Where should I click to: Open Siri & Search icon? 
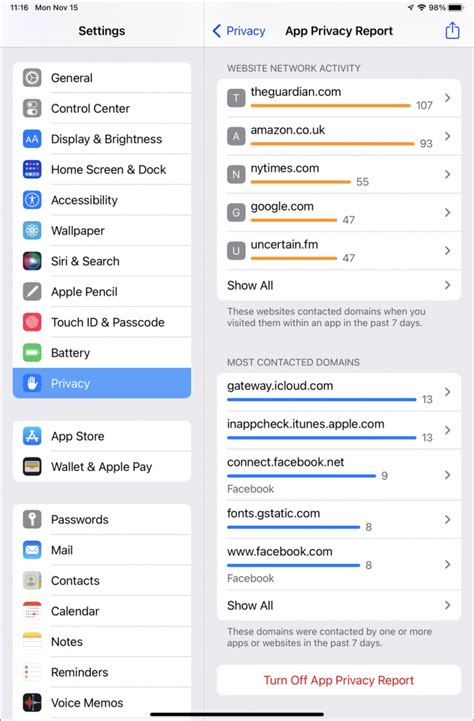32,261
